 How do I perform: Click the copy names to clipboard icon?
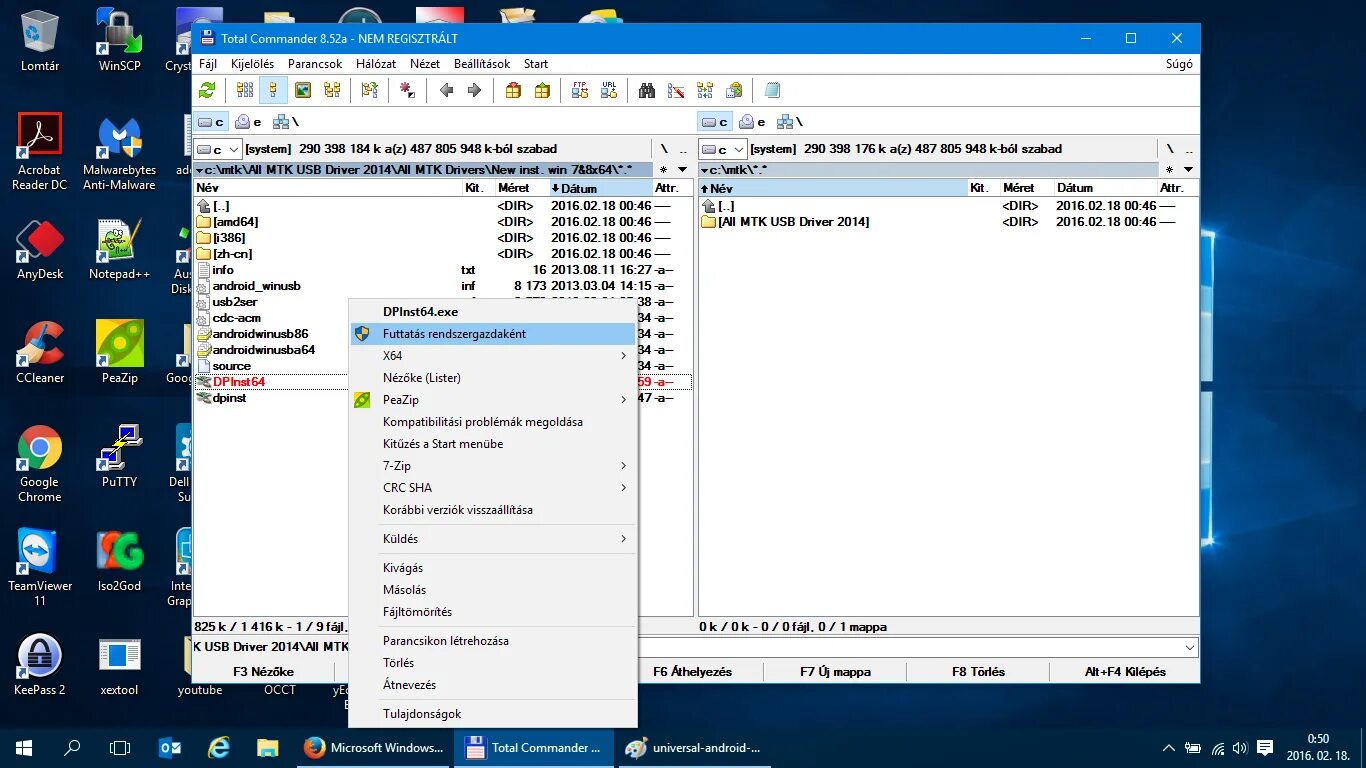click(734, 90)
